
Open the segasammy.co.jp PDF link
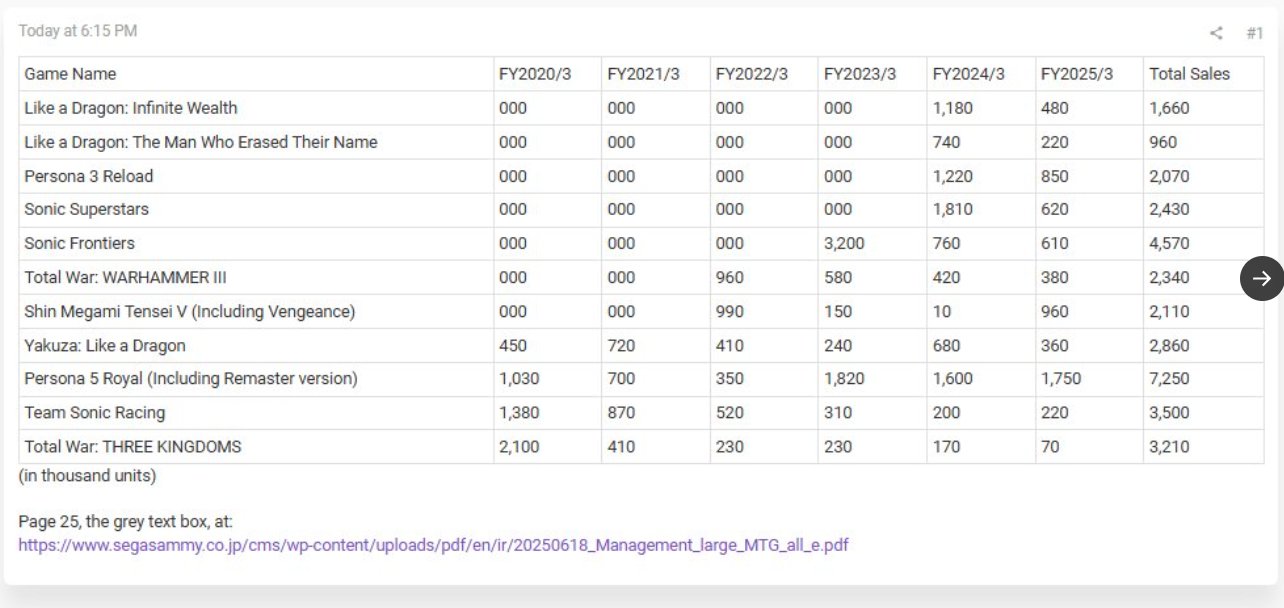433,545
